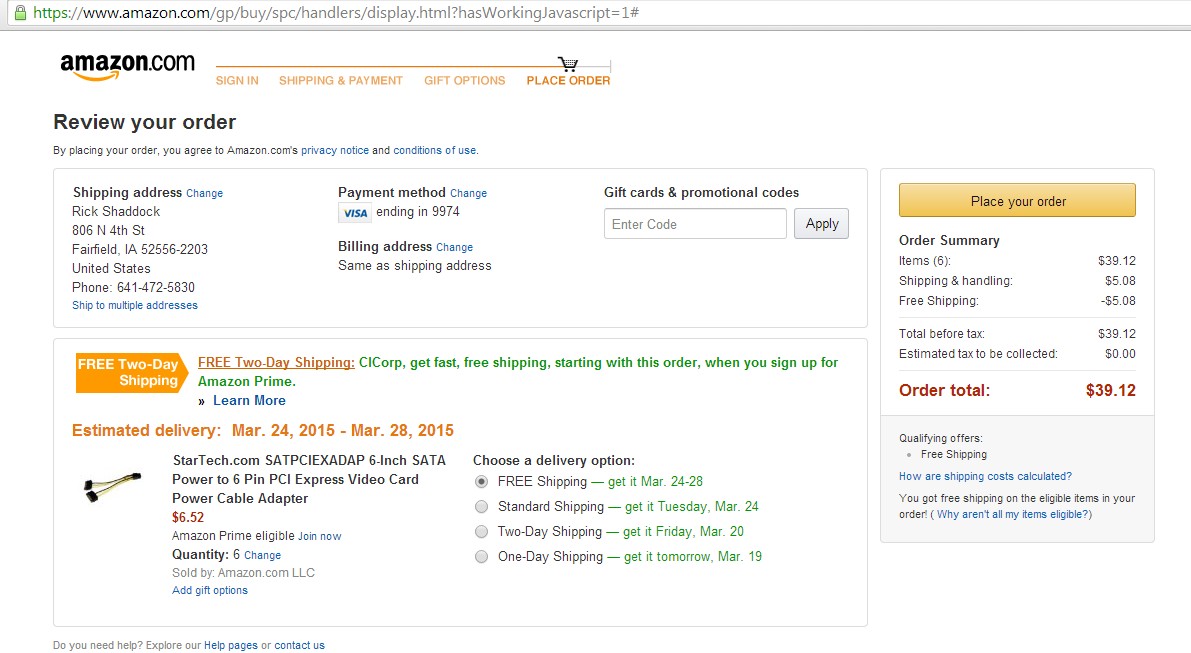This screenshot has height=653, width=1191.
Task: Select Standard Shipping radio button
Action: [x=482, y=506]
